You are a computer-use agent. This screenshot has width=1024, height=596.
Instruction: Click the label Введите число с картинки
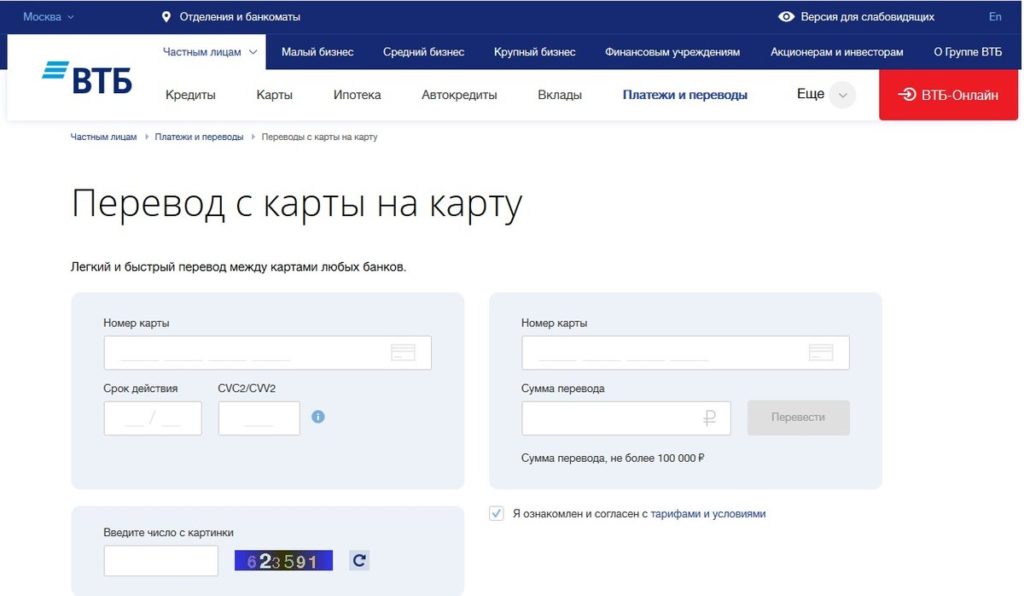(168, 533)
